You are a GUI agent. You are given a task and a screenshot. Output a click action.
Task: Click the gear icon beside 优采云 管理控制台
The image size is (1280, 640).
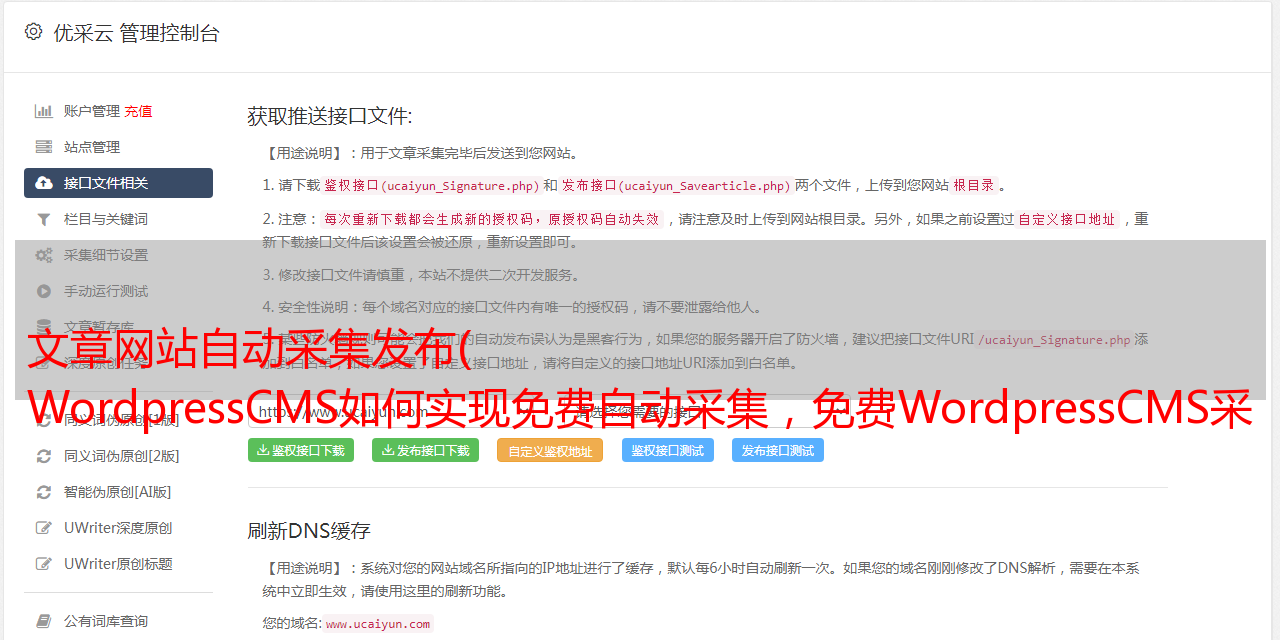33,32
